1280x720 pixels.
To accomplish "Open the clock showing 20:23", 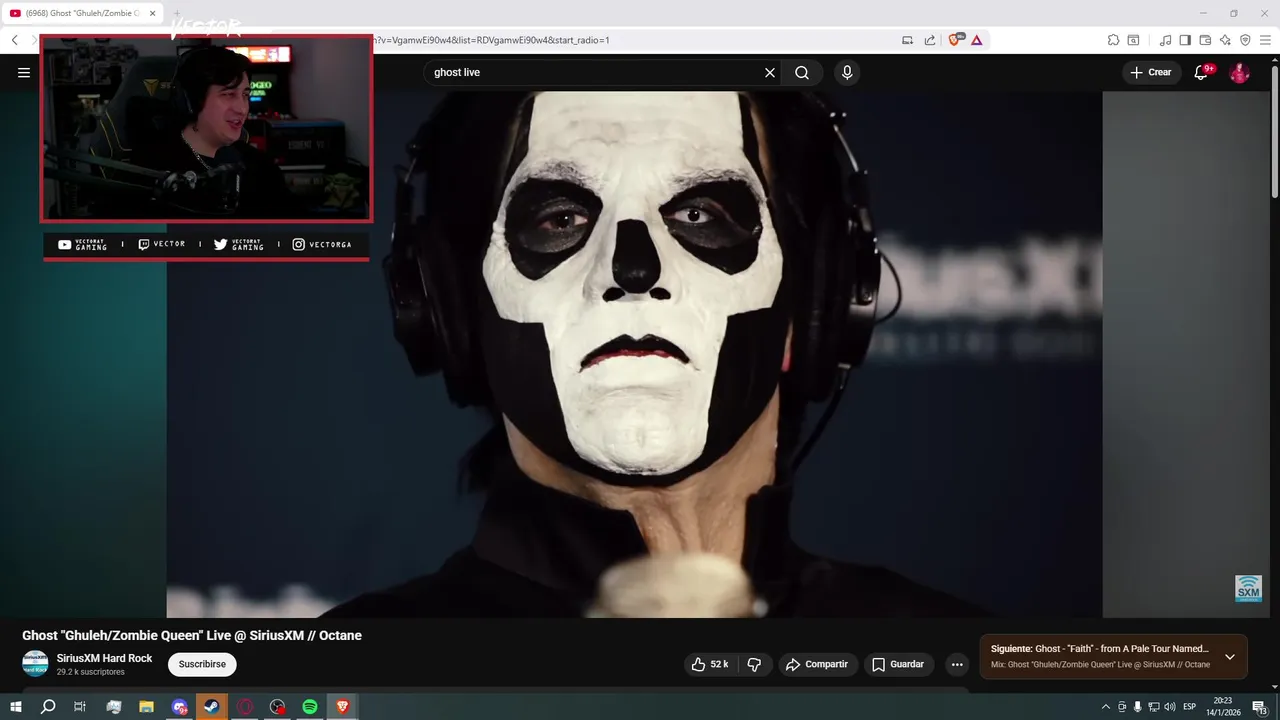I will point(1222,707).
